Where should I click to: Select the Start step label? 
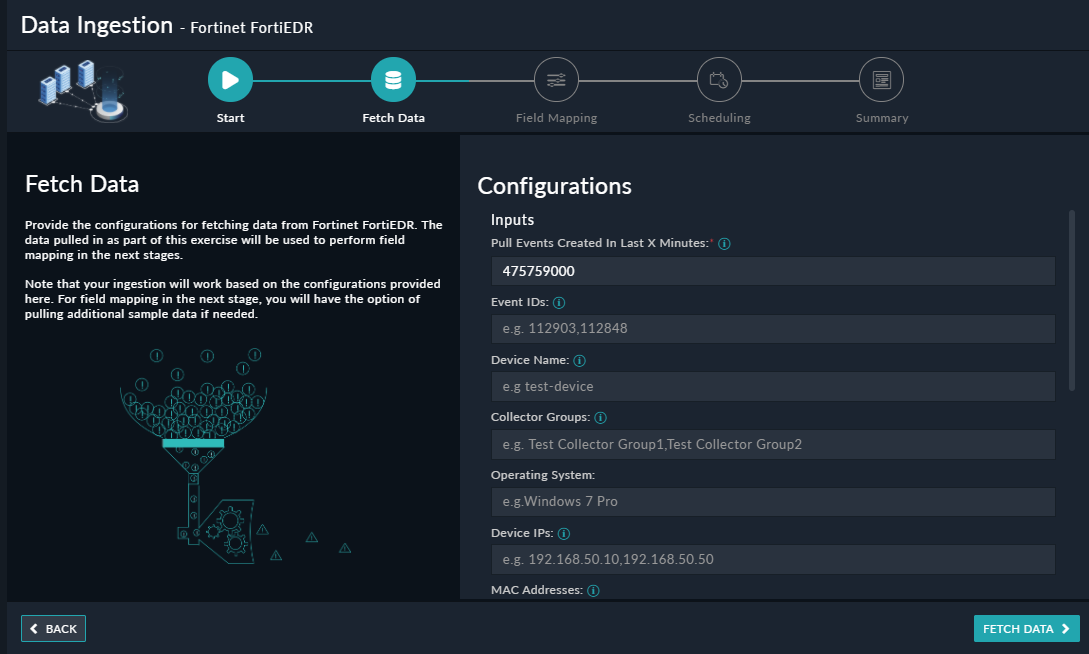coord(230,118)
